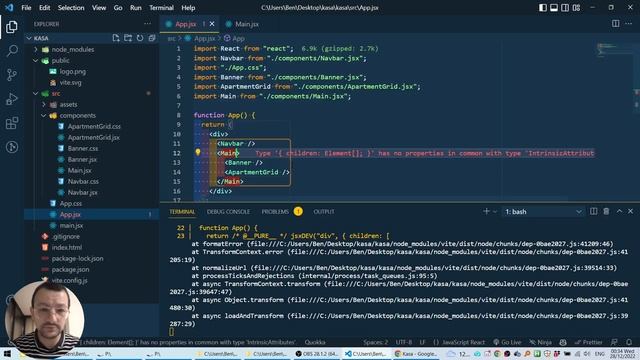Maximize panel size with up chevron
The width and height of the screenshot is (640, 360).
[x=619, y=211]
